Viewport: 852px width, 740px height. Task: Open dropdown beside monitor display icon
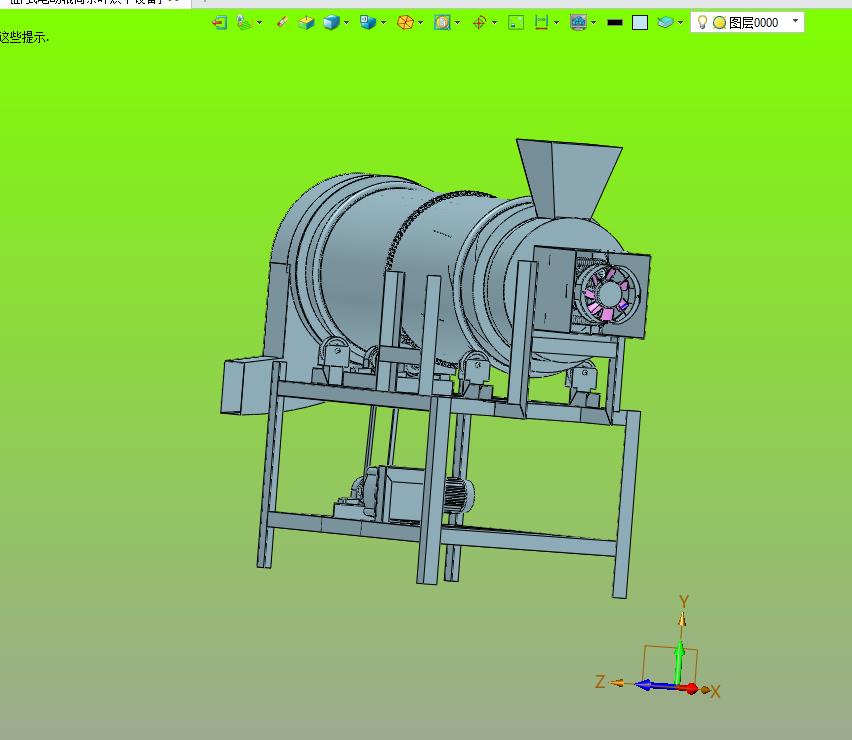pos(593,23)
